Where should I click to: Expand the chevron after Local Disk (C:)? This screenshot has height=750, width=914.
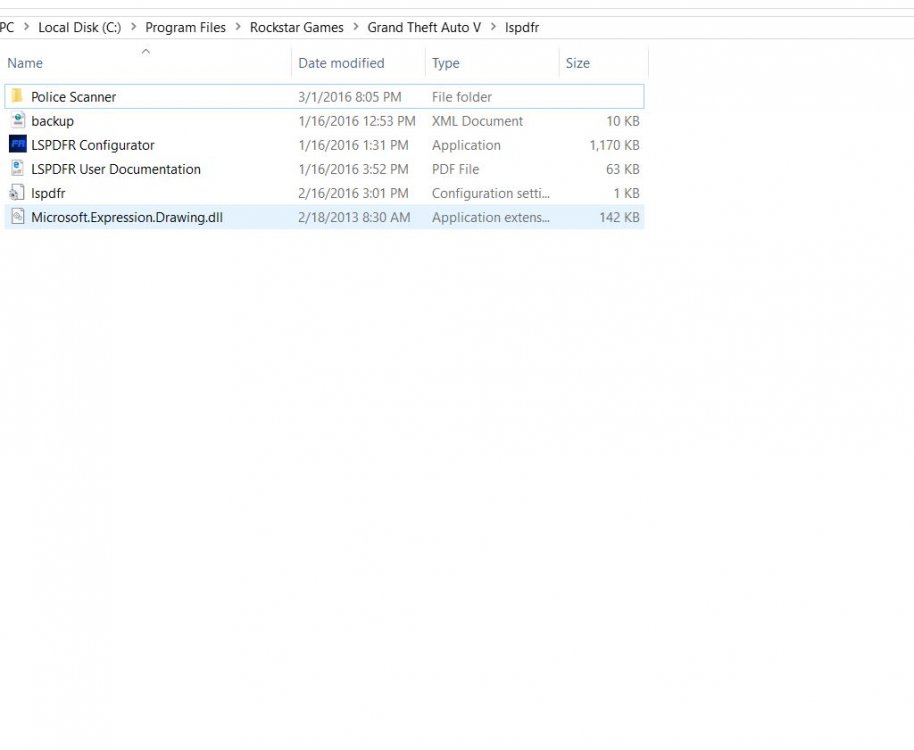[x=133, y=27]
